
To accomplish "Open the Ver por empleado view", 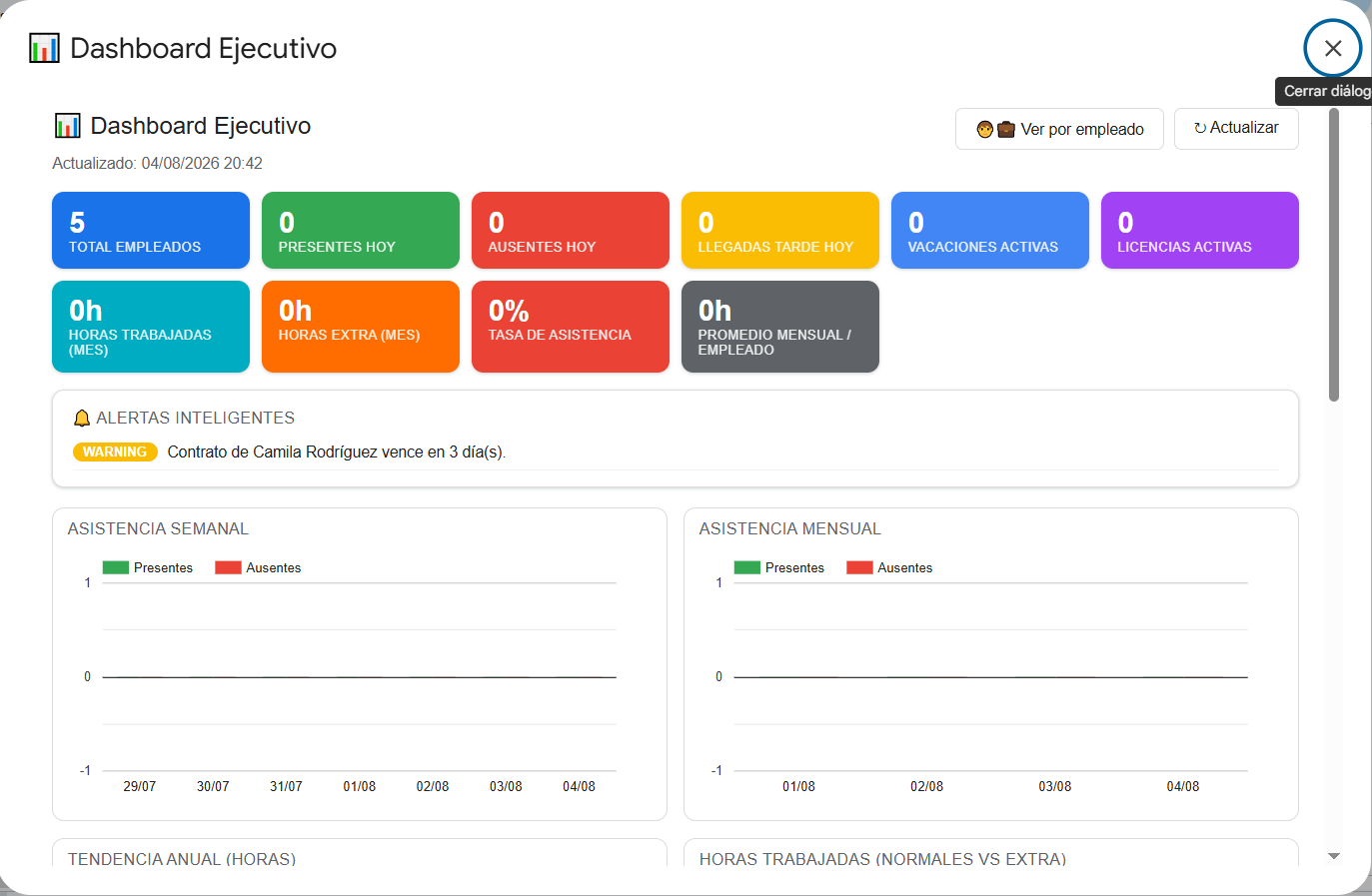I will [1059, 129].
